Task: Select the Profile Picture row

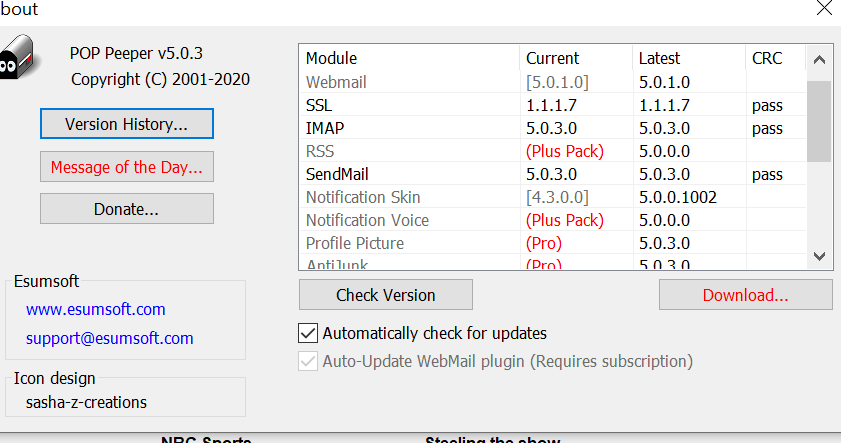Action: [552, 243]
